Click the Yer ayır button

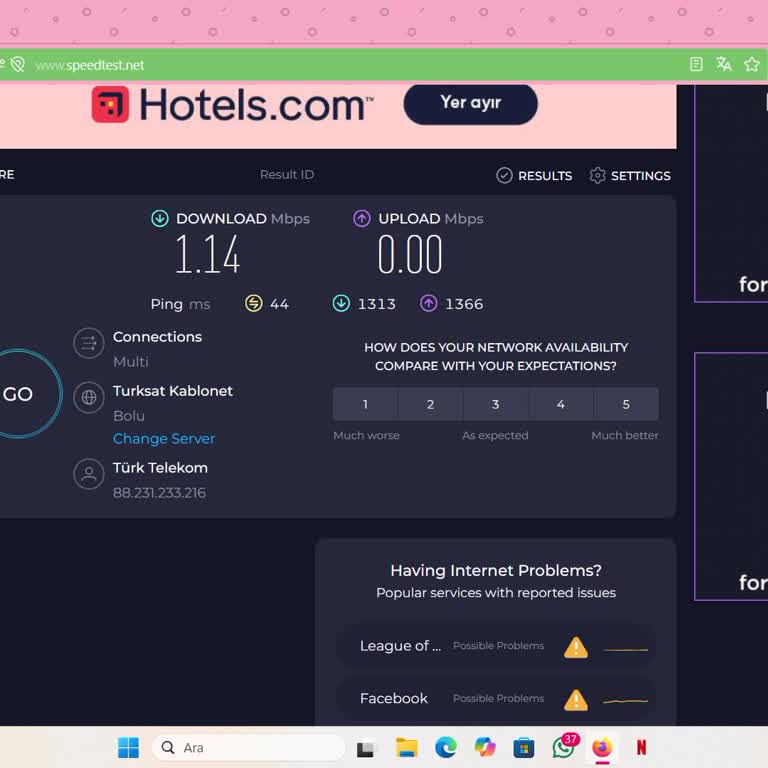[x=470, y=104]
